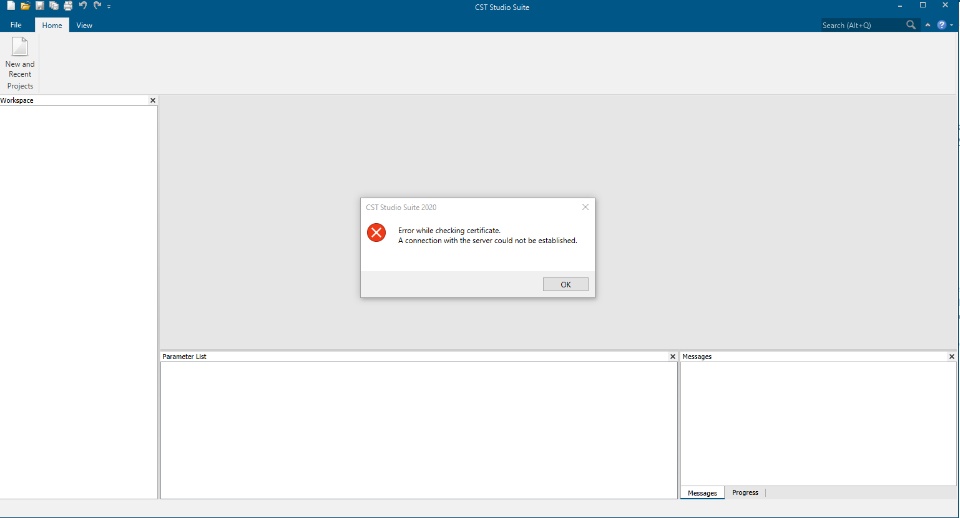The image size is (960, 518).
Task: Open the File menu
Action: [16, 25]
